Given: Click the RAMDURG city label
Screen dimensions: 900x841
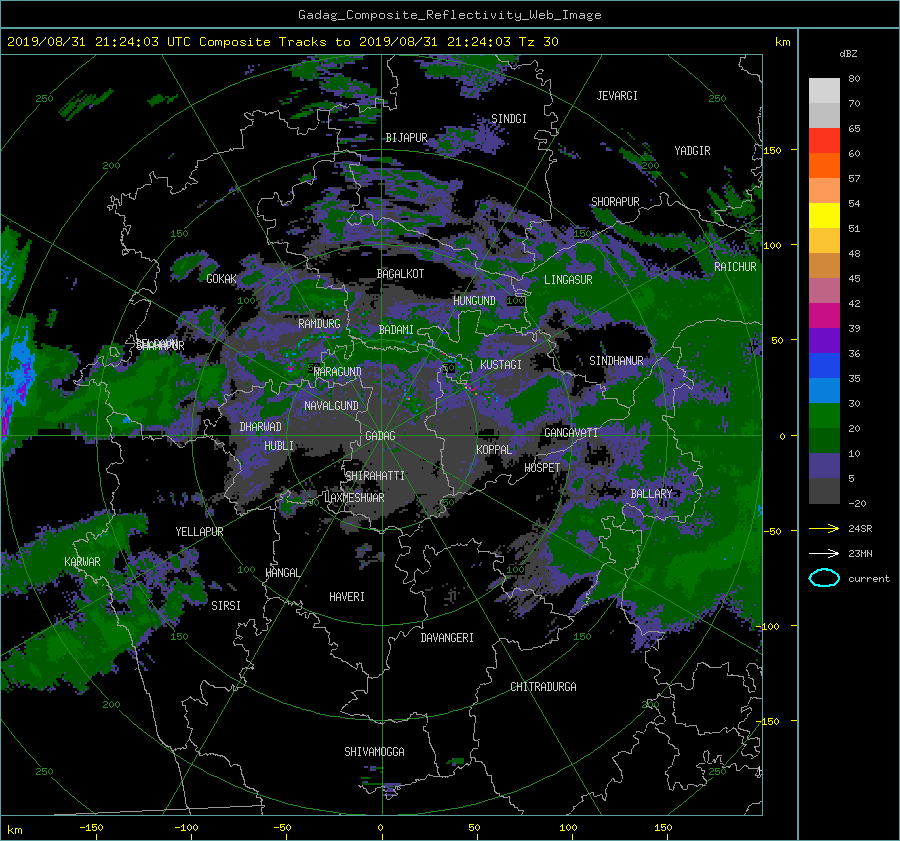Looking at the screenshot, I should [319, 324].
